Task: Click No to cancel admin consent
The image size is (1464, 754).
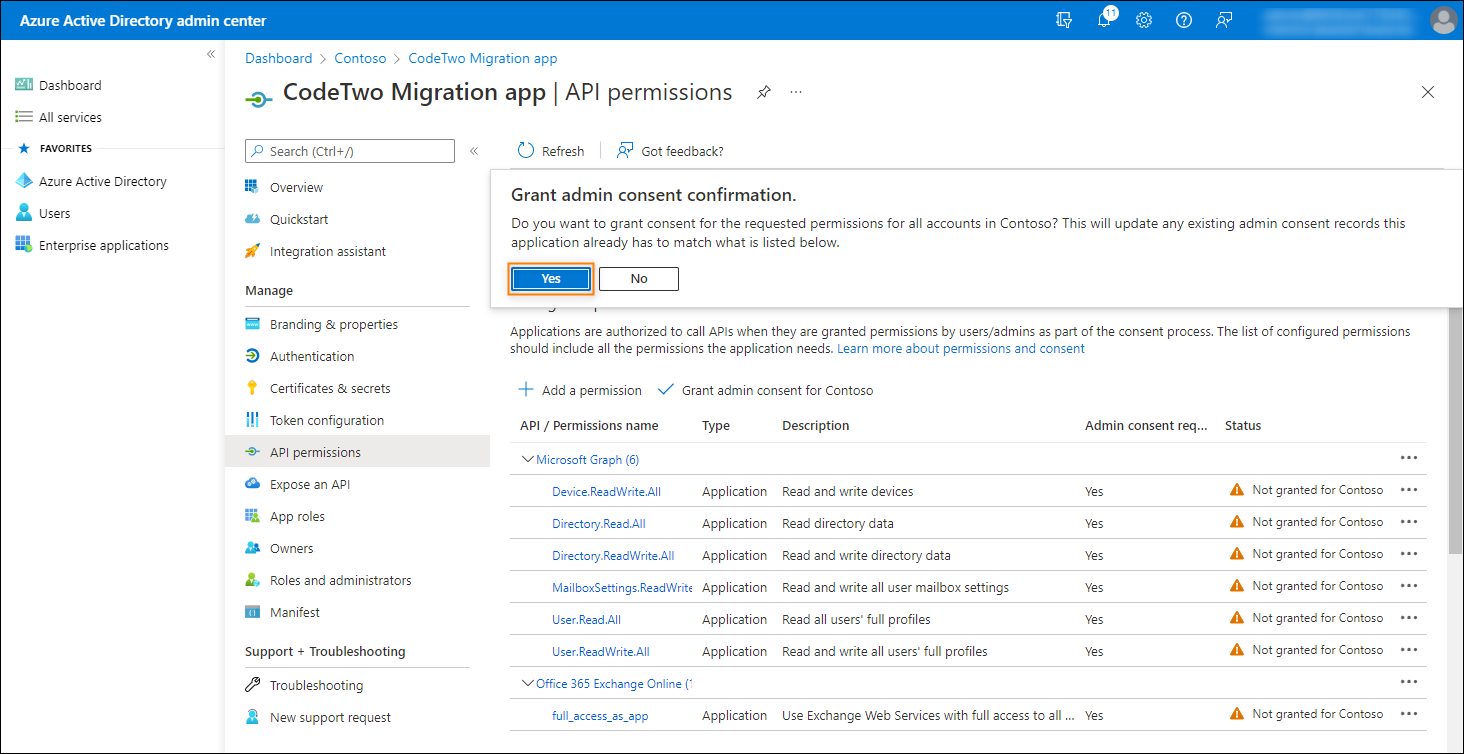Action: [638, 279]
